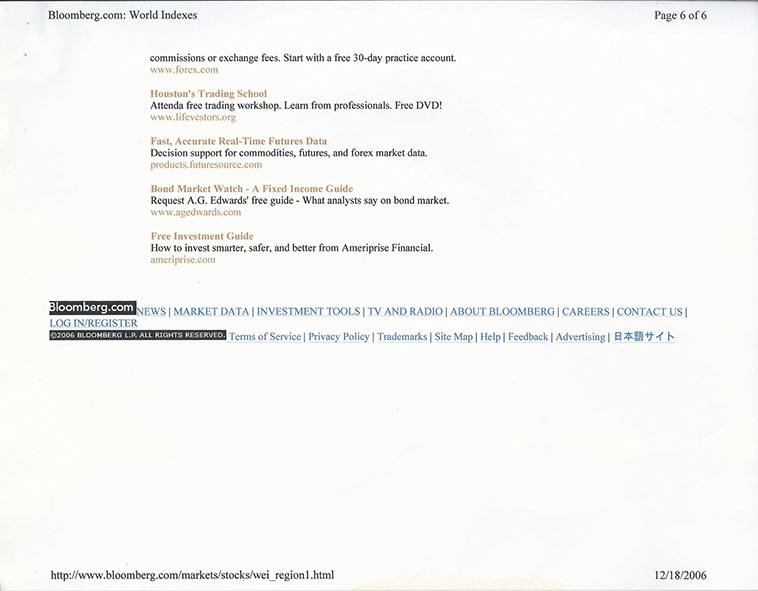Visit www.lifevestors.org link
This screenshot has height=591, width=758.
tap(193, 117)
